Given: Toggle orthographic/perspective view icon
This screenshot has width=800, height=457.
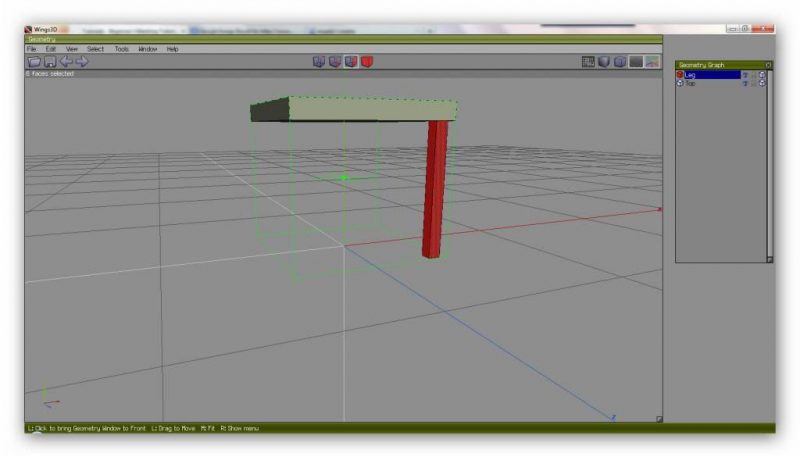Looking at the screenshot, I should click(x=636, y=62).
